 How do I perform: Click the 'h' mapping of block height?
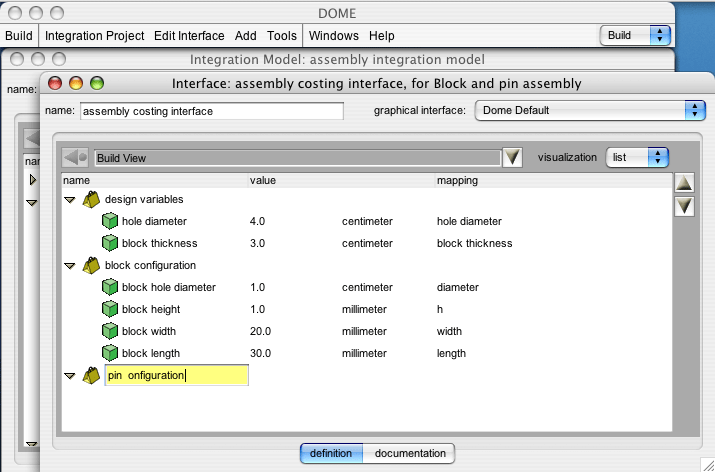point(440,309)
